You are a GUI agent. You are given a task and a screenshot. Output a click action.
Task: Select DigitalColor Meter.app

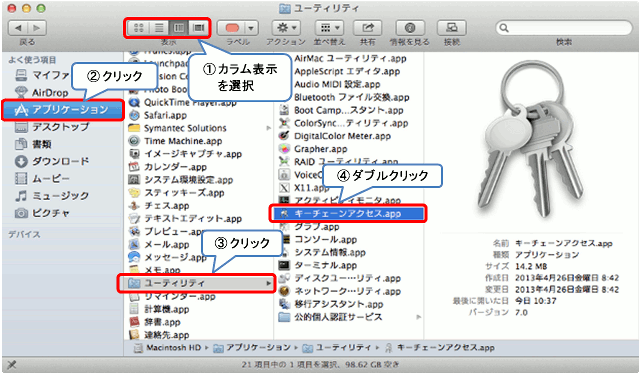pyautogui.click(x=335, y=136)
